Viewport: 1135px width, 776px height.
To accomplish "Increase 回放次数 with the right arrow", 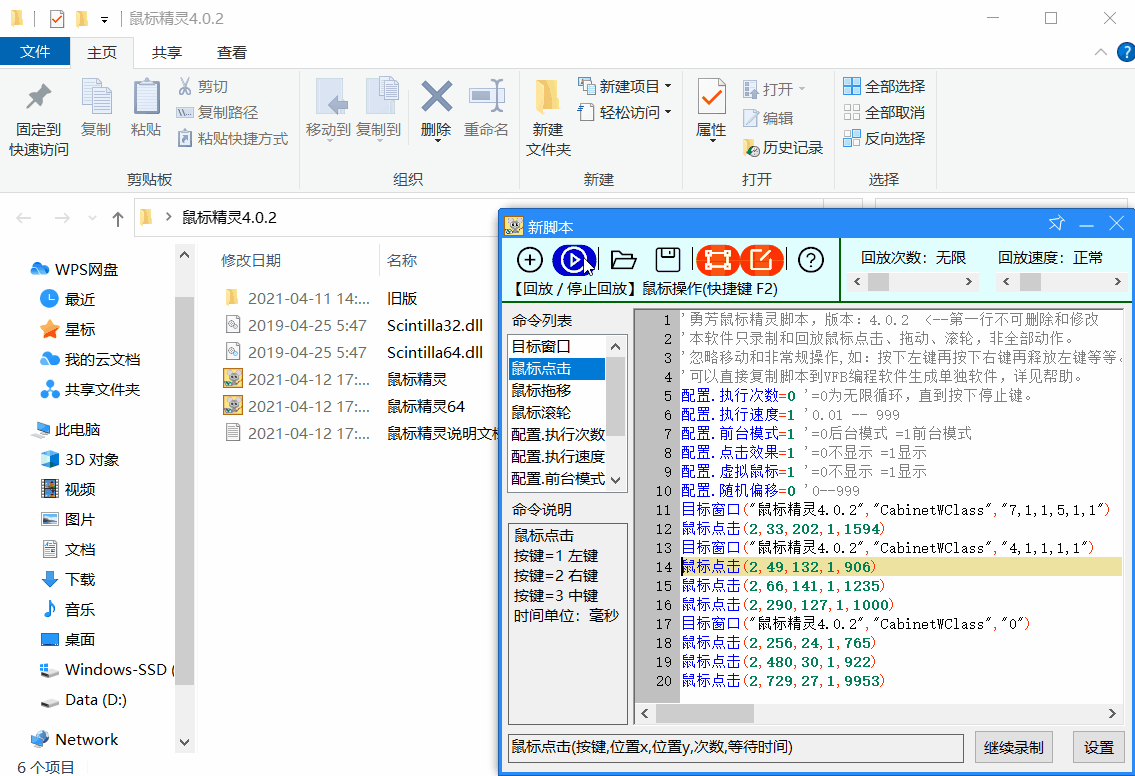I will coord(969,282).
